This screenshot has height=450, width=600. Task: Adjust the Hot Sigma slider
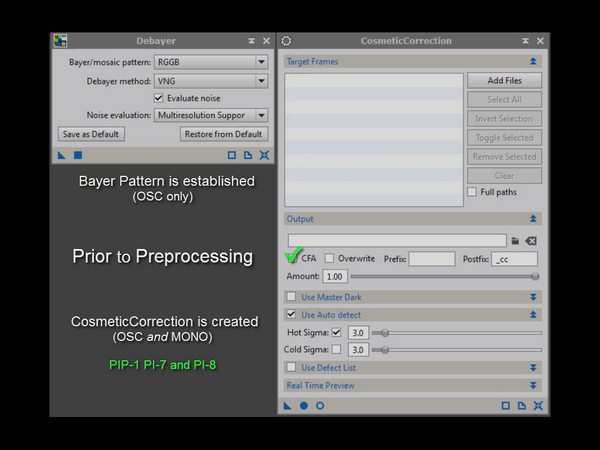coord(457,333)
